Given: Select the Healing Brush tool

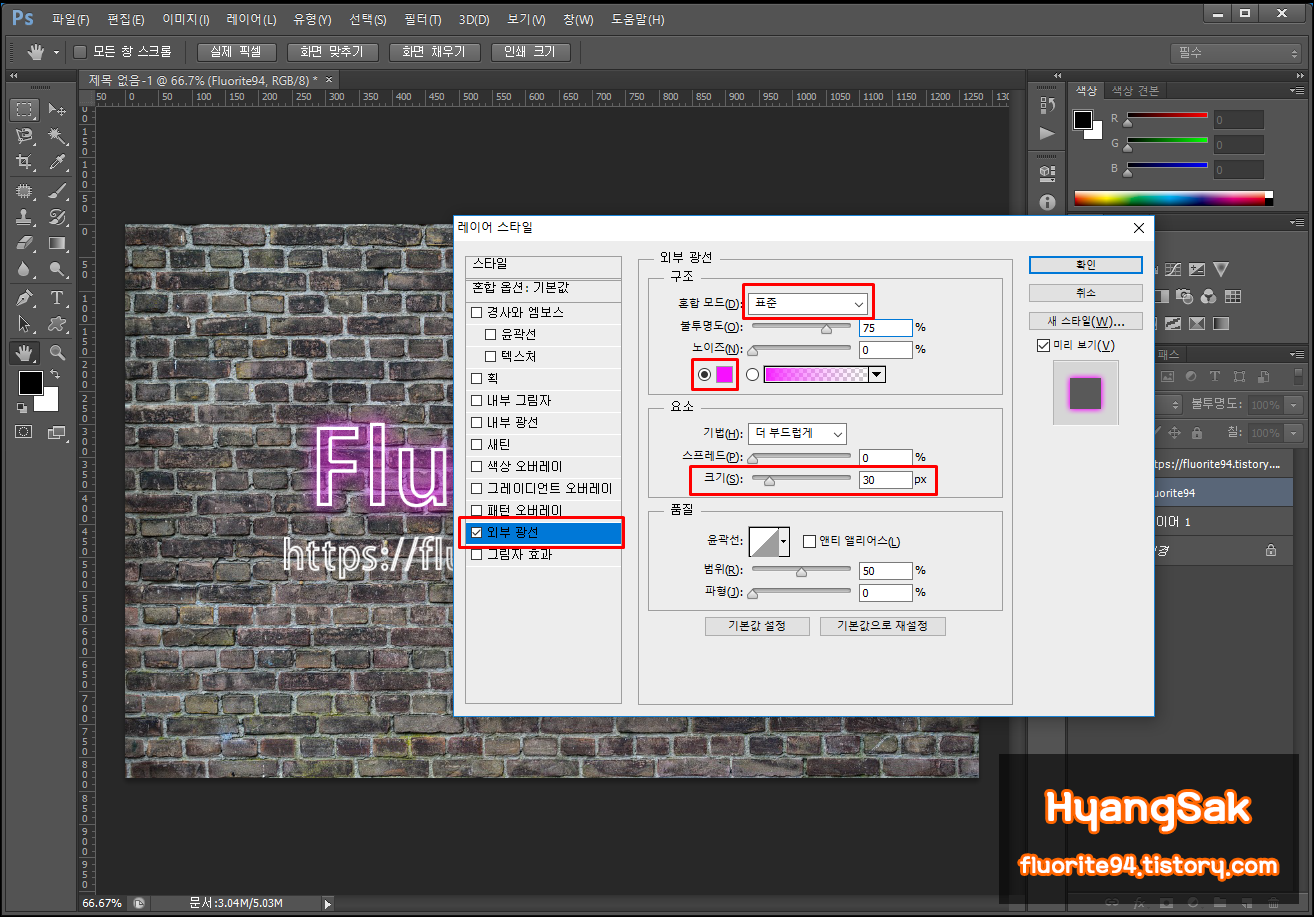Looking at the screenshot, I should (25, 191).
